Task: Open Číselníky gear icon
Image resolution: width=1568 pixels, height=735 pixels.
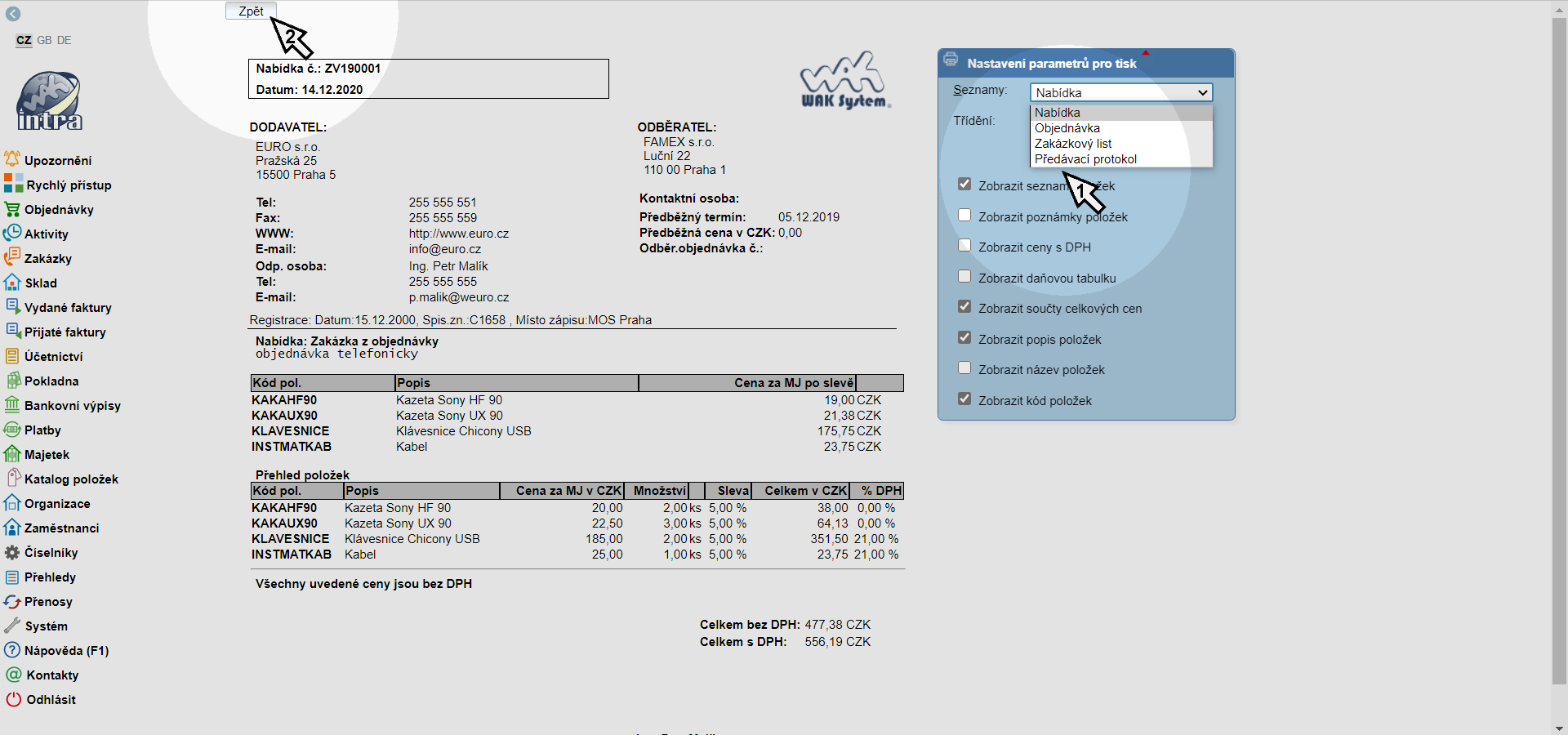Action: pos(12,552)
